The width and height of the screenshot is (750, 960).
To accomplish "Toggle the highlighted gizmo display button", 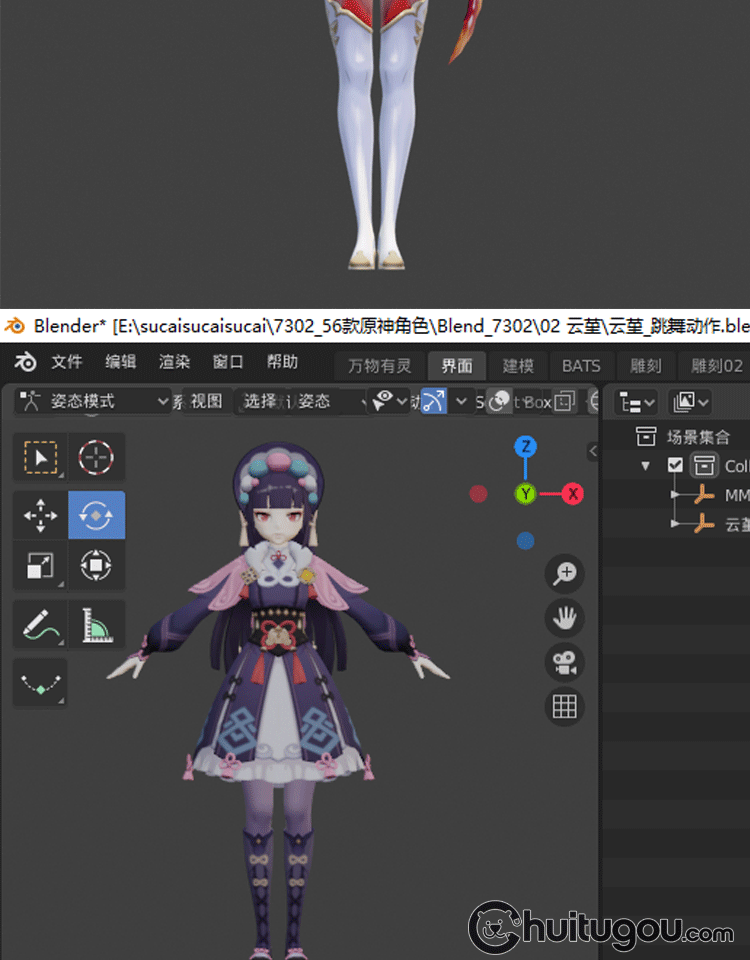I will pyautogui.click(x=433, y=402).
